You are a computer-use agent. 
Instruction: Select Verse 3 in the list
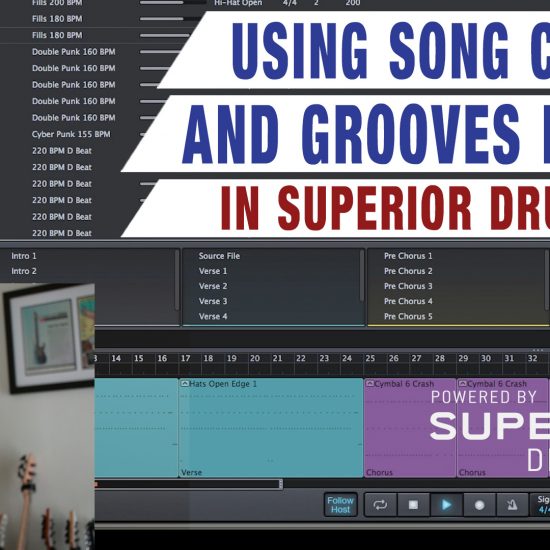(213, 301)
